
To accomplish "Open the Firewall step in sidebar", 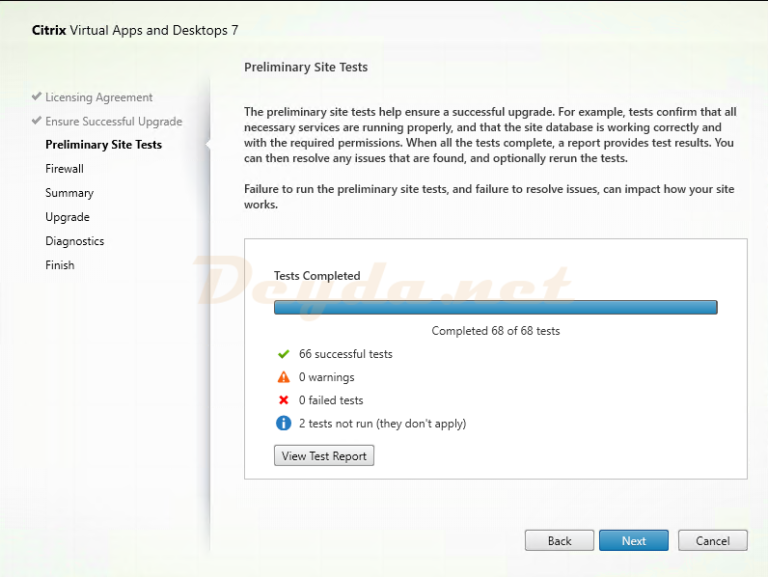I will [x=64, y=169].
